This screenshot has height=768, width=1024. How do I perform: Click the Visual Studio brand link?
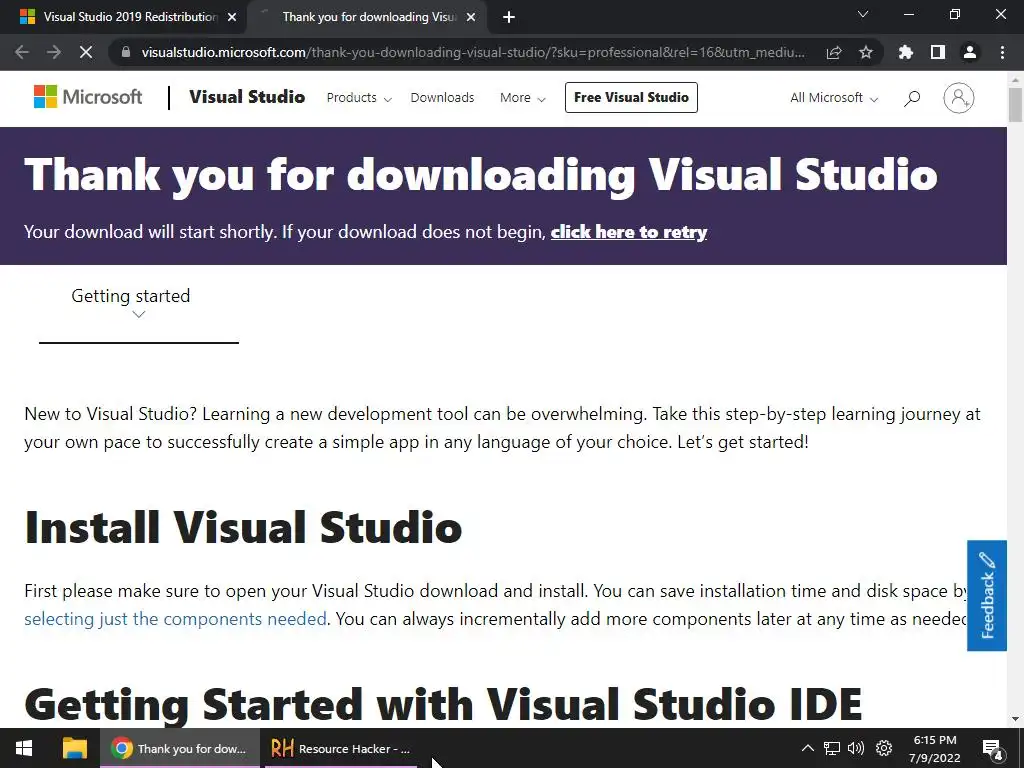[247, 97]
